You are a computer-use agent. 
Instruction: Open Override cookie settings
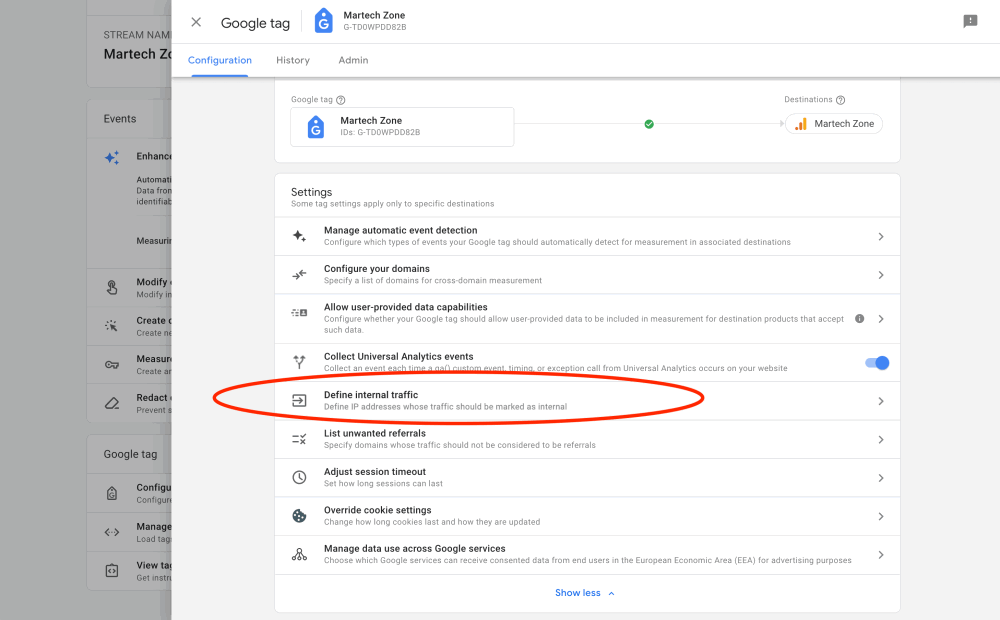[x=587, y=515]
